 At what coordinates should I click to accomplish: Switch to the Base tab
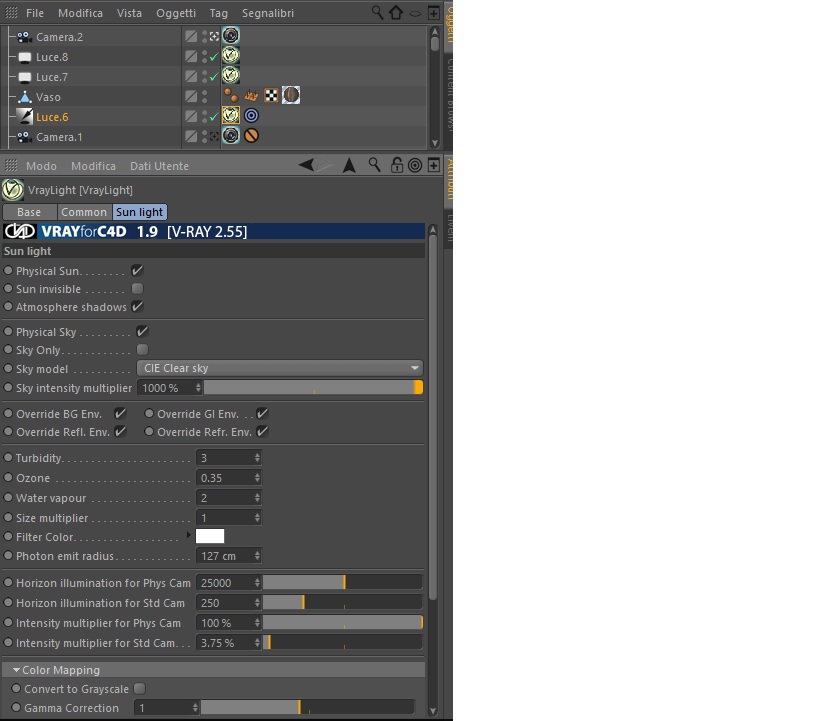29,212
